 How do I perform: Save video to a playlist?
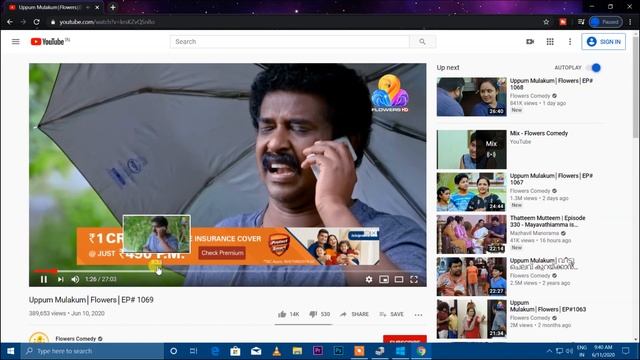click(x=391, y=314)
